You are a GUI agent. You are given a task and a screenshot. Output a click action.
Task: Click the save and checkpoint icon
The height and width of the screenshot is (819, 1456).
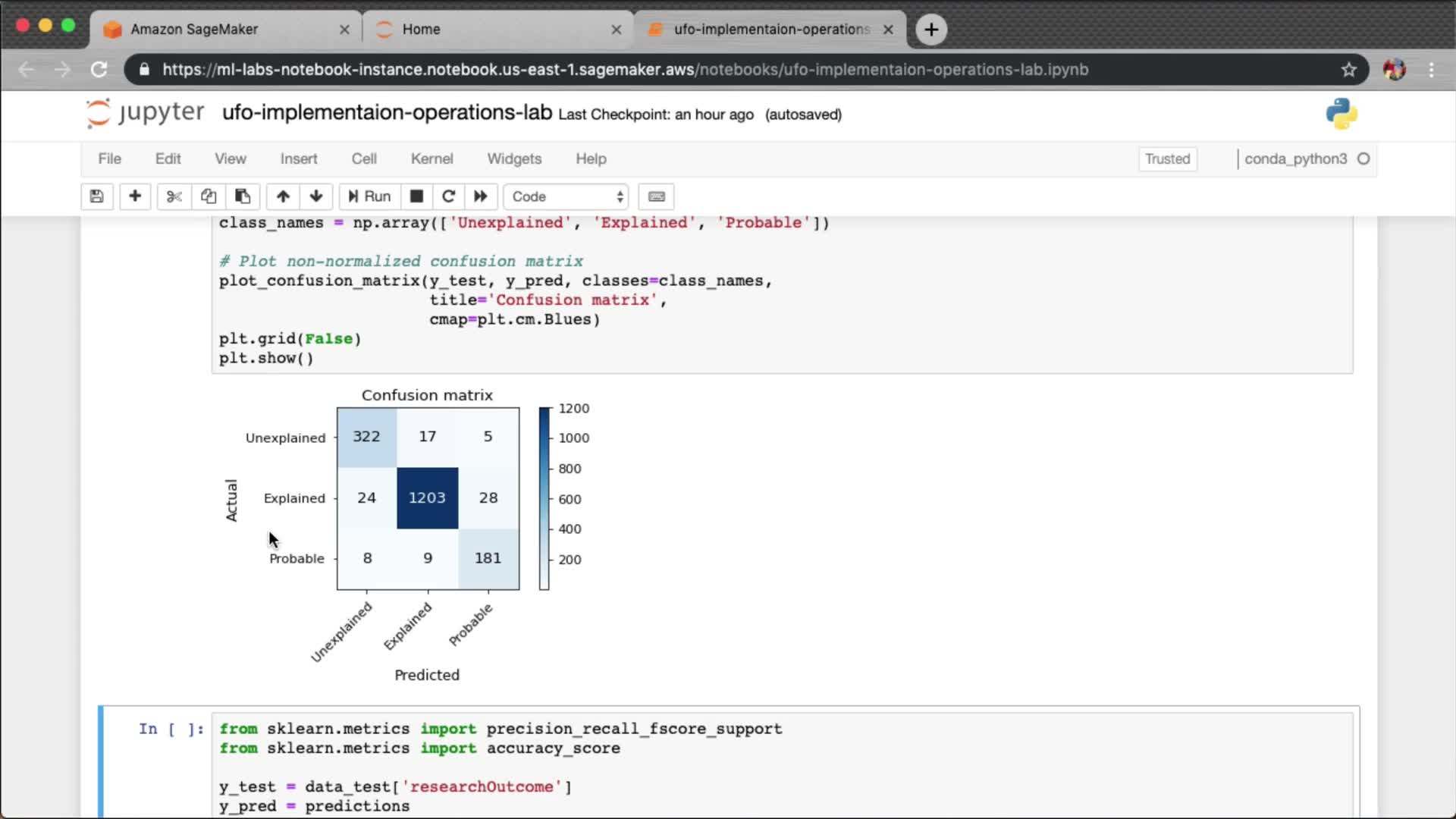click(96, 196)
